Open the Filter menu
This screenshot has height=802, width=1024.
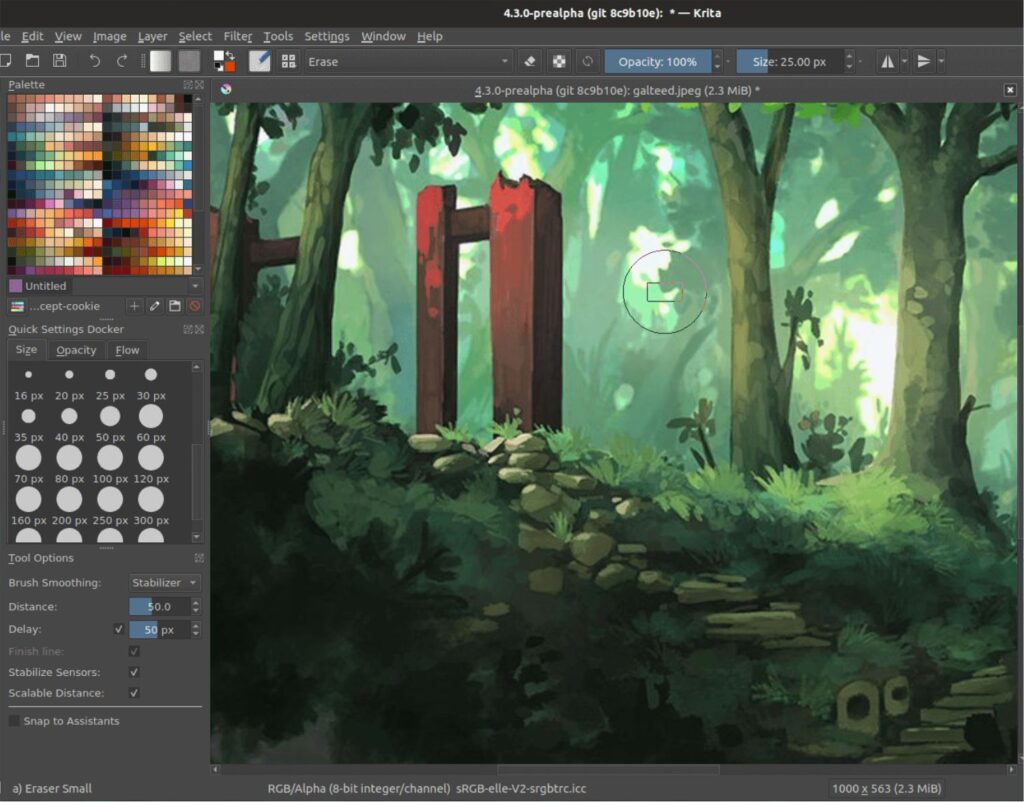tap(238, 36)
